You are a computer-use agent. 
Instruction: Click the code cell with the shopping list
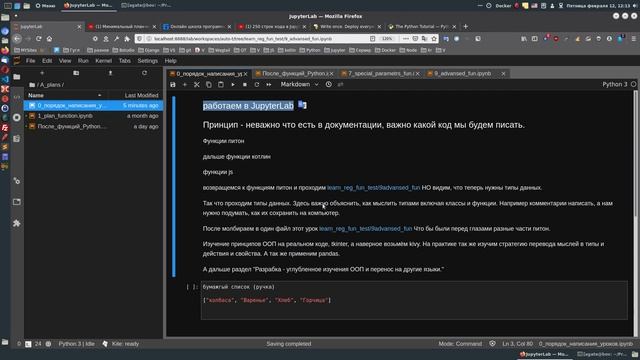click(x=414, y=300)
